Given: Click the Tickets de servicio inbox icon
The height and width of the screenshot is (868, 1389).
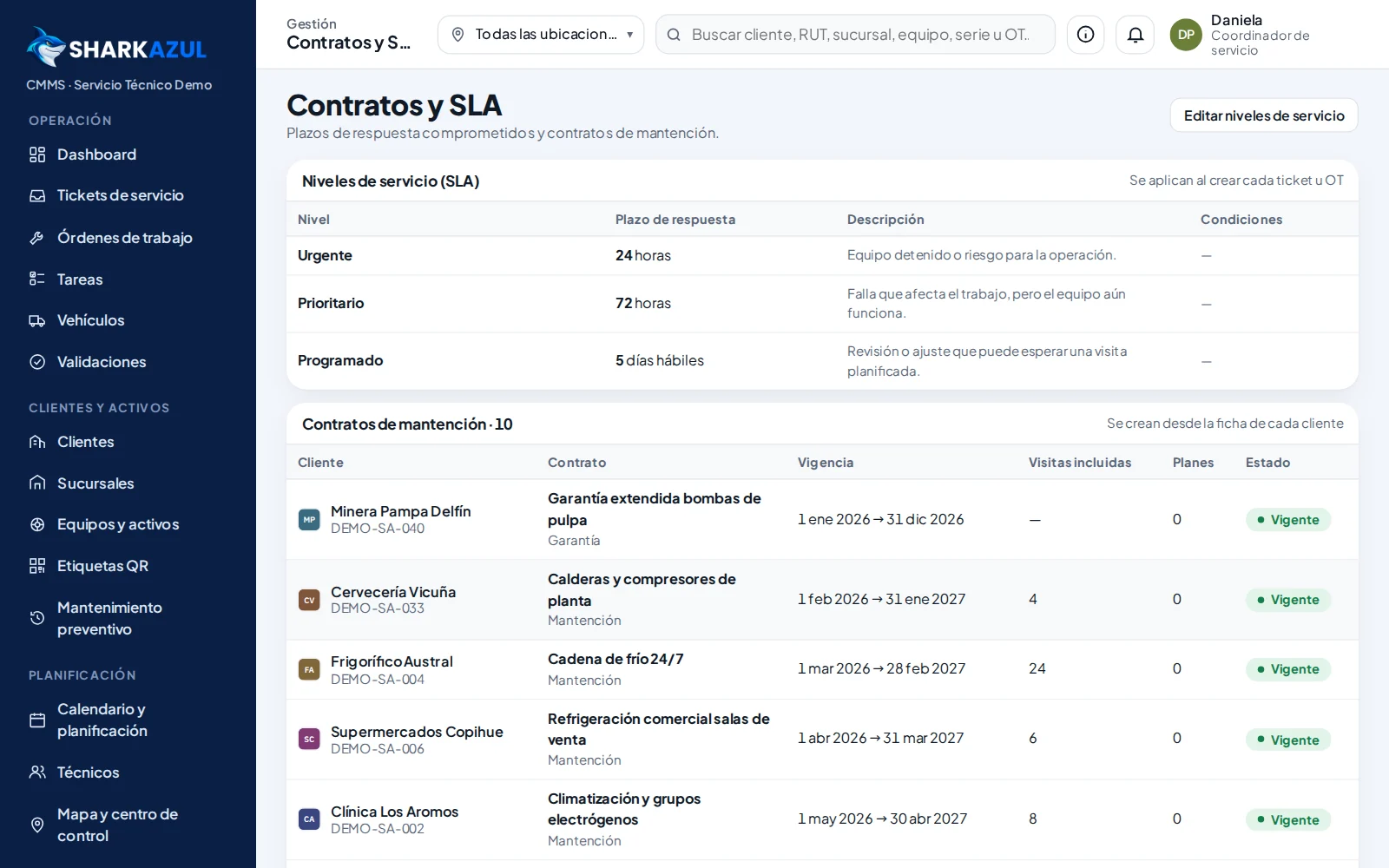Looking at the screenshot, I should tap(37, 195).
